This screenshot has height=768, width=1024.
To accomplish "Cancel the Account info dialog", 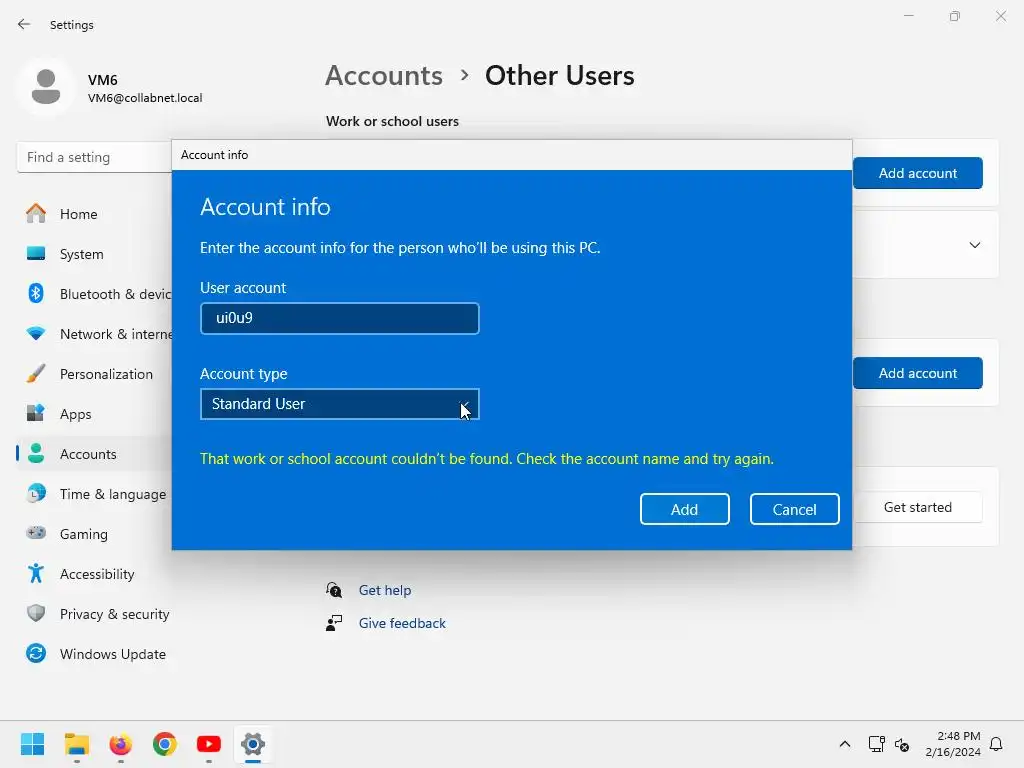I will tap(794, 509).
